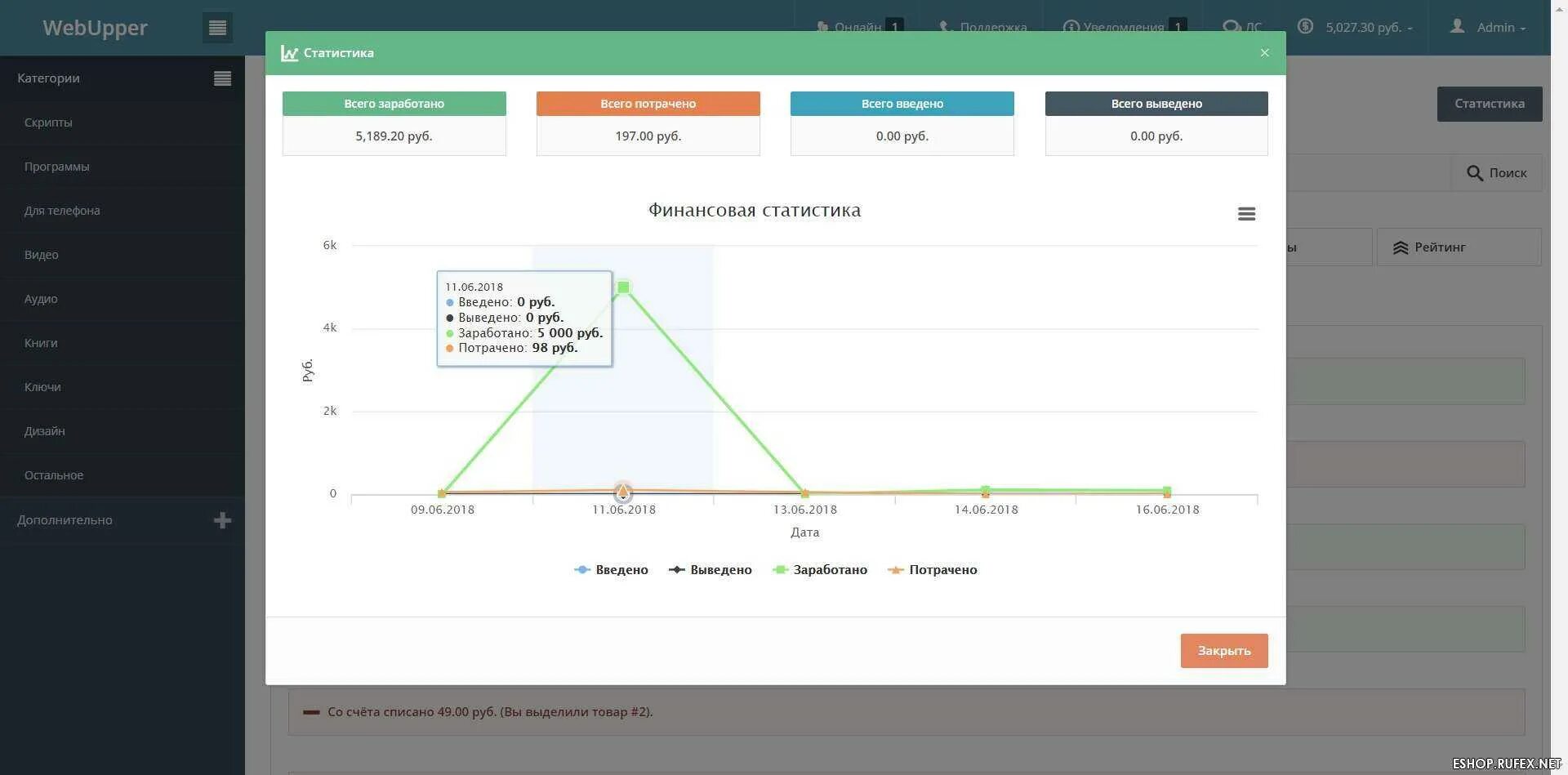Image resolution: width=1568 pixels, height=775 pixels.
Task: Toggle the Заработано series in legend
Action: (x=820, y=570)
